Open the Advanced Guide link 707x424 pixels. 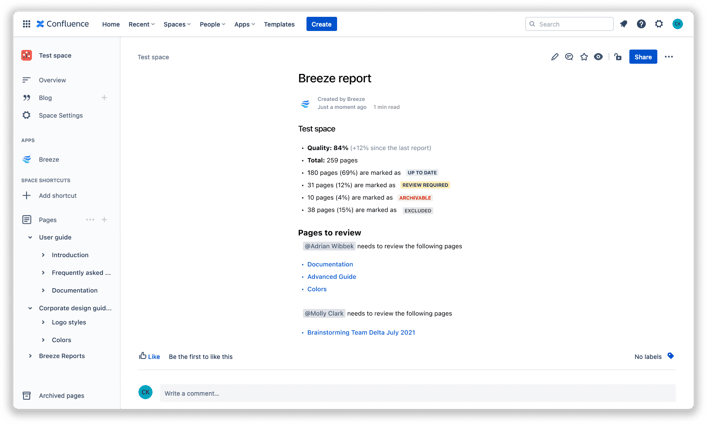coord(331,277)
